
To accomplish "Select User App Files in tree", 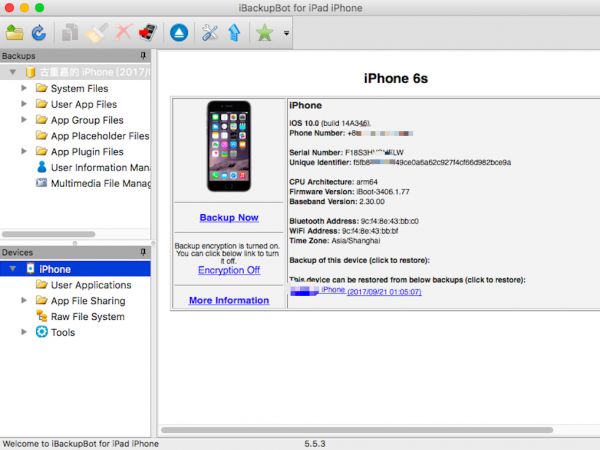I will point(84,104).
